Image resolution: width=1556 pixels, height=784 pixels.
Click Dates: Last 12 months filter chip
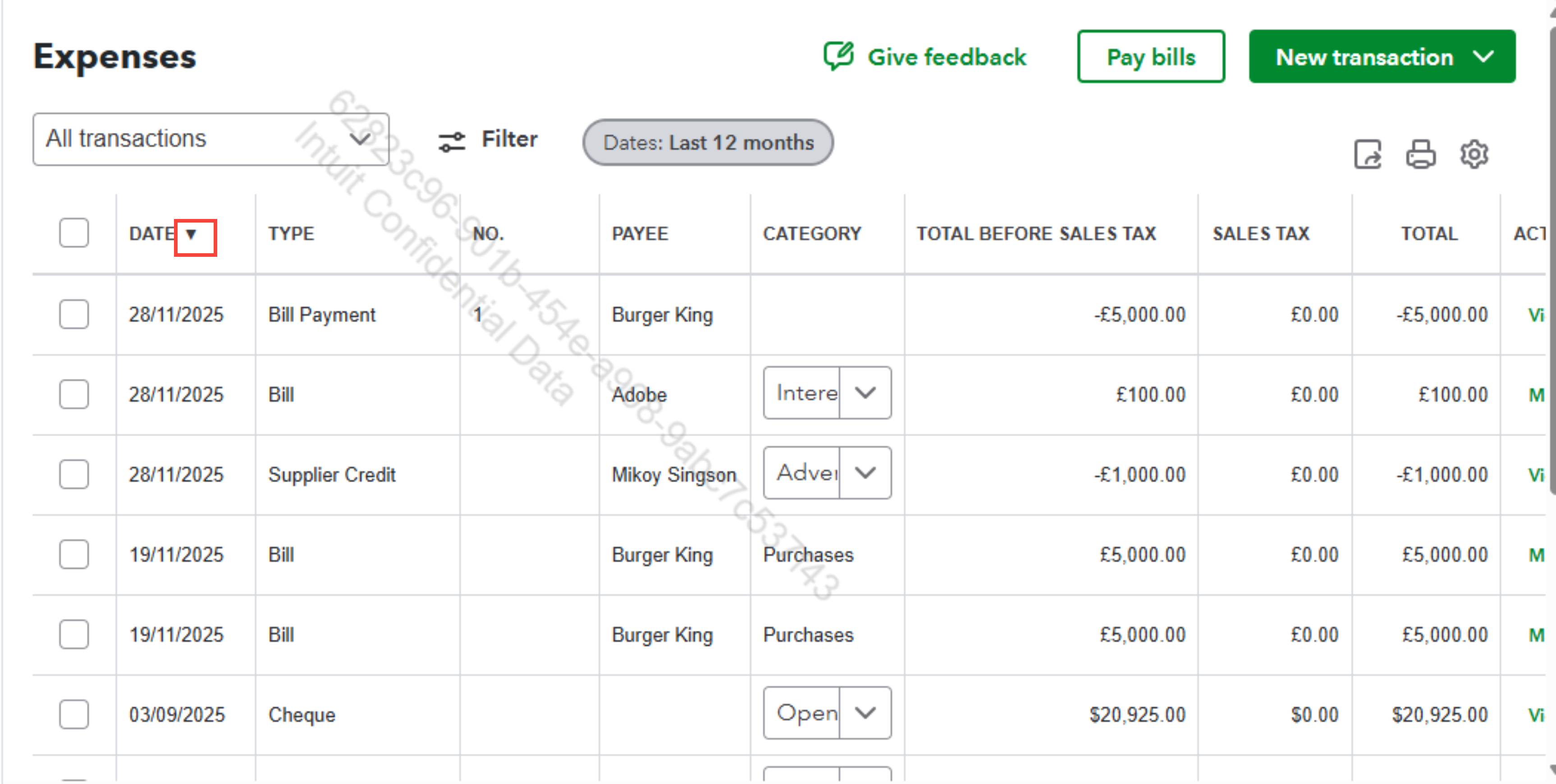tap(708, 142)
